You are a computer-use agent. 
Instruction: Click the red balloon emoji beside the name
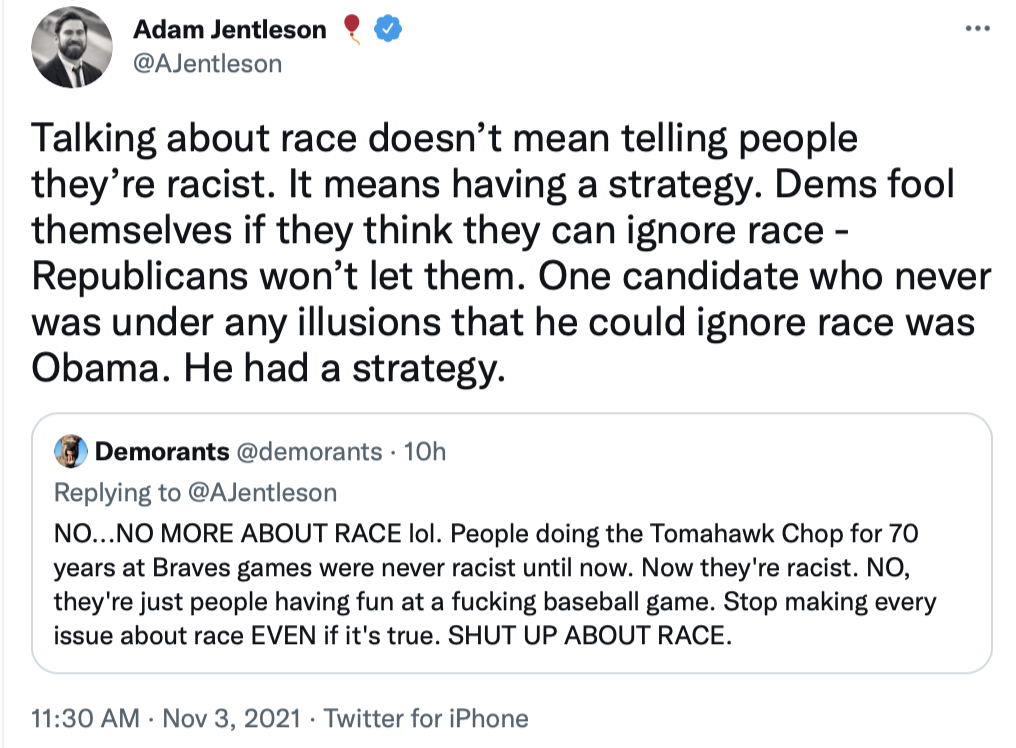(351, 31)
